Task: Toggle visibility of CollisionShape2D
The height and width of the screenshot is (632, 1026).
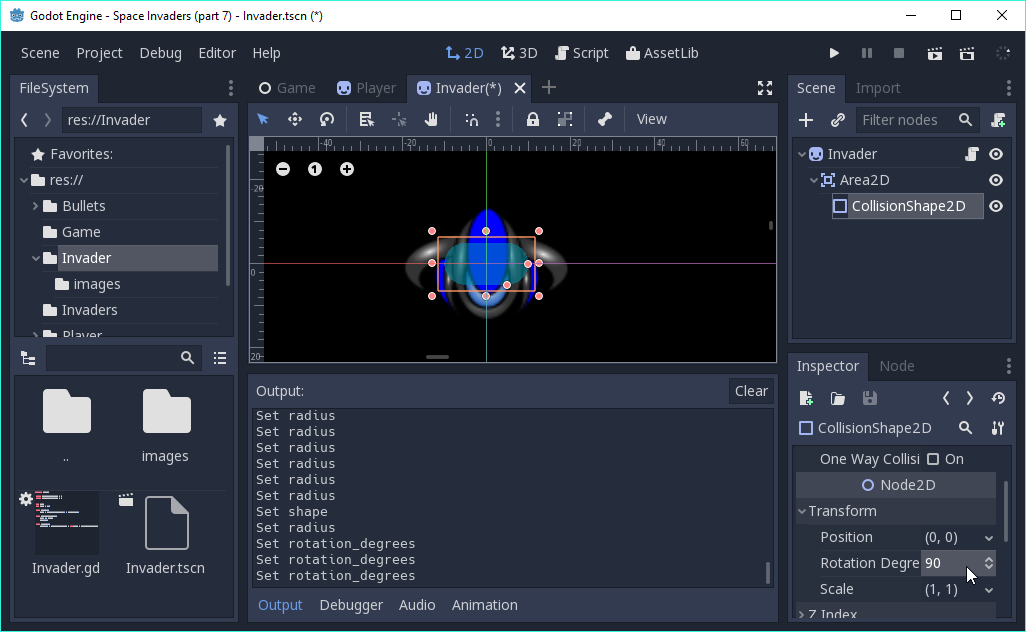Action: point(995,206)
